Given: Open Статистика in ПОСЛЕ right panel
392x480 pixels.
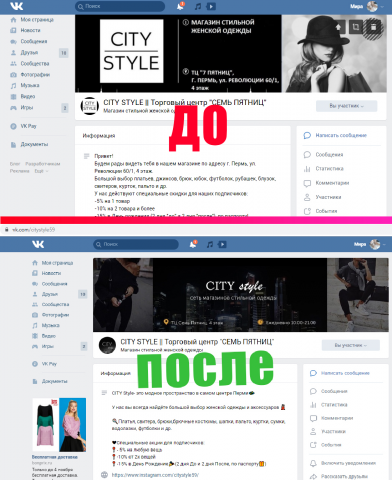Looking at the screenshot, I should coord(329,405).
